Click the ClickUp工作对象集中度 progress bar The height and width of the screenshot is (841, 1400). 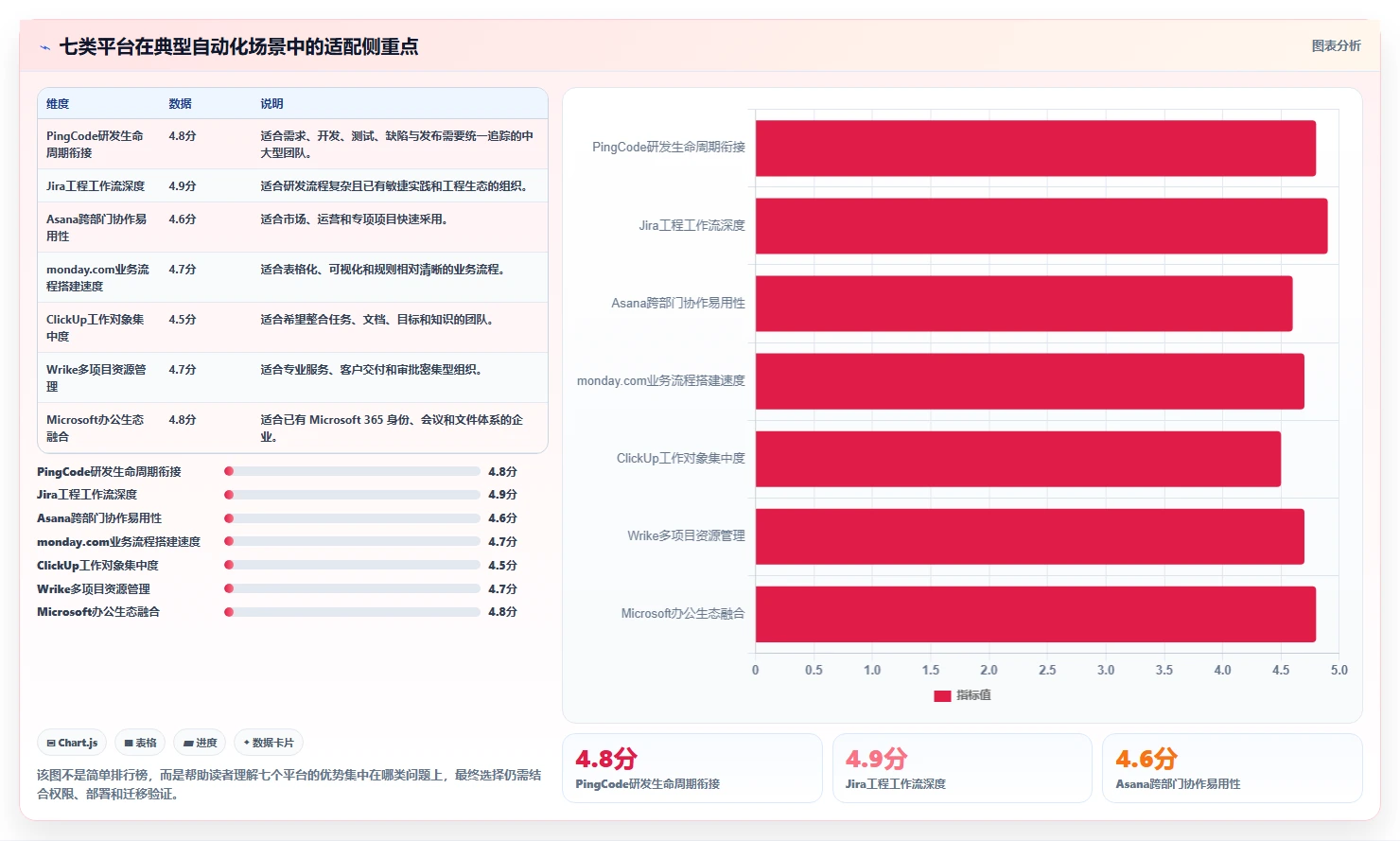click(352, 565)
